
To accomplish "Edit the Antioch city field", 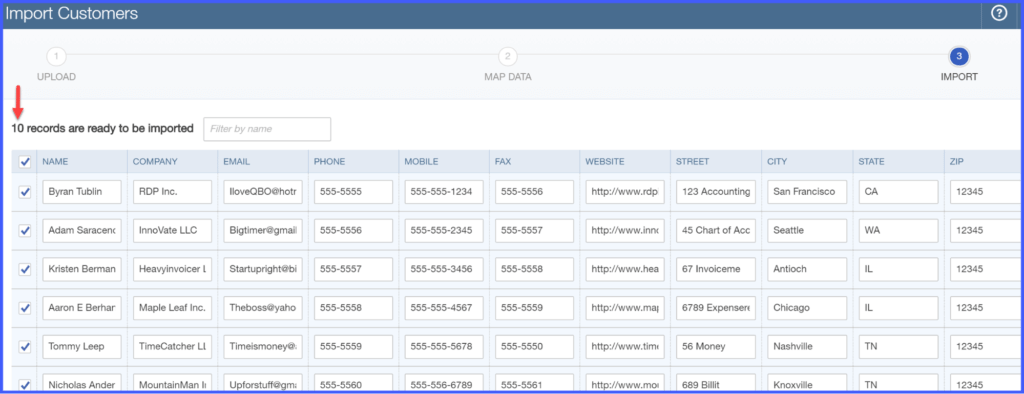I will 807,269.
